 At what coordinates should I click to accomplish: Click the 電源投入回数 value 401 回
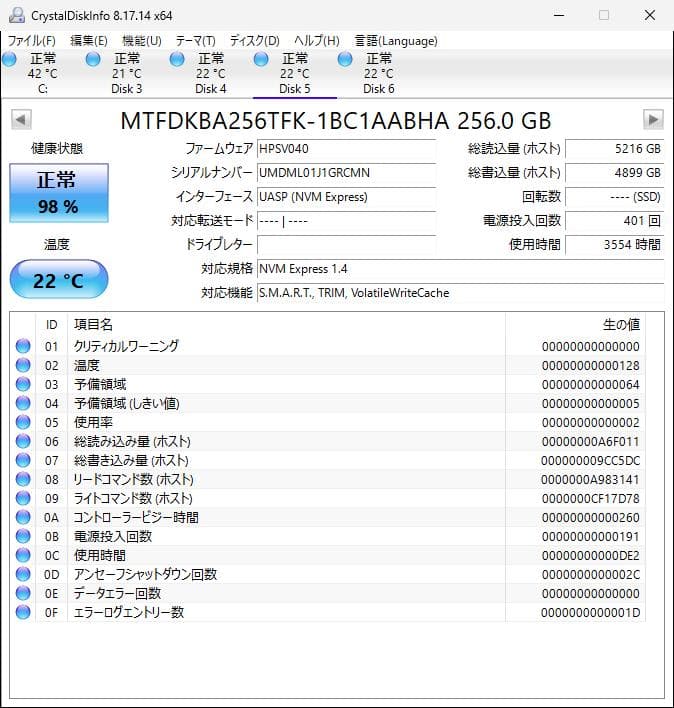point(614,221)
